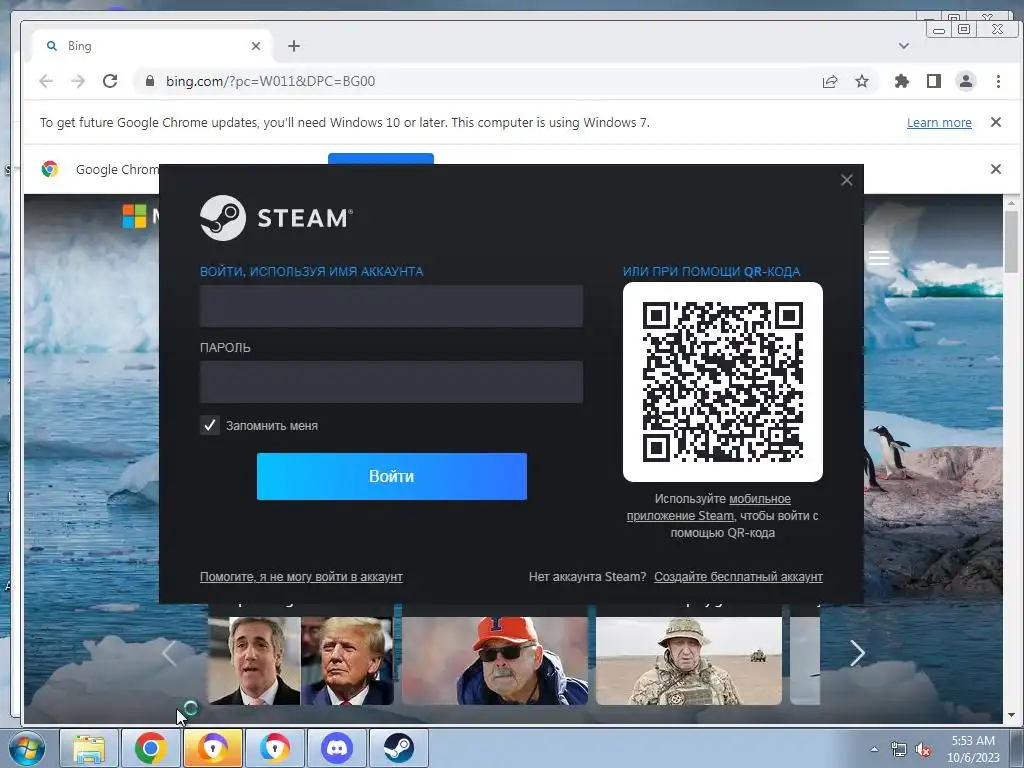1024x768 pixels.
Task: Show hidden system tray icons
Action: (x=874, y=749)
